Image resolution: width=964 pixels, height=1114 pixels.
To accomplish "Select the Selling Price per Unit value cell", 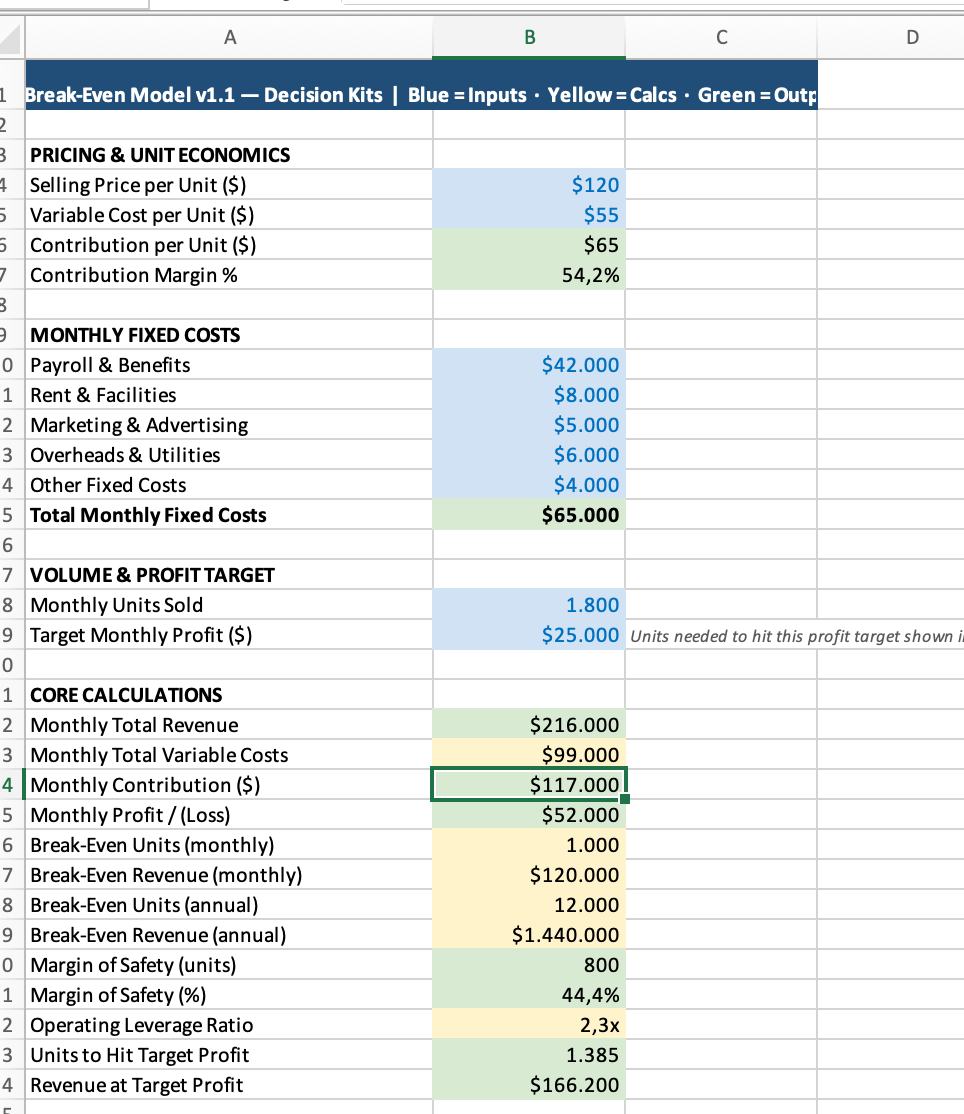I will pyautogui.click(x=528, y=185).
